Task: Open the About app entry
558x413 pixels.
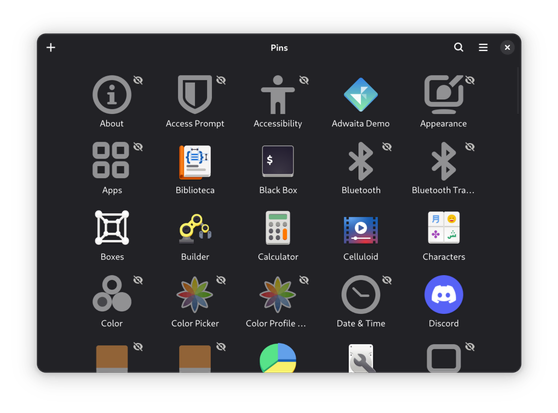Action: [x=112, y=94]
